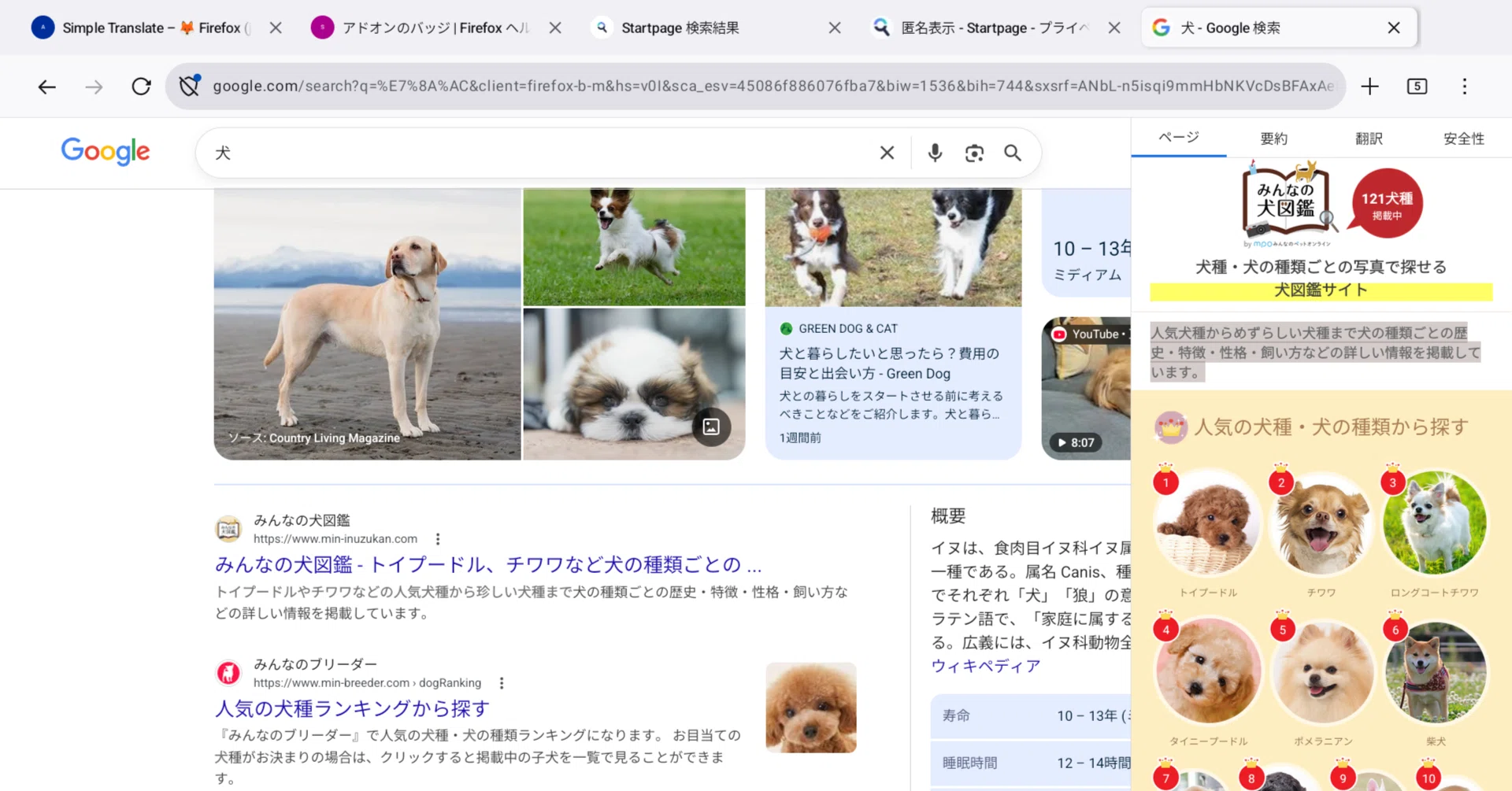Open the Green Dog article card
Viewport: 1512px width, 791px height.
(893, 383)
